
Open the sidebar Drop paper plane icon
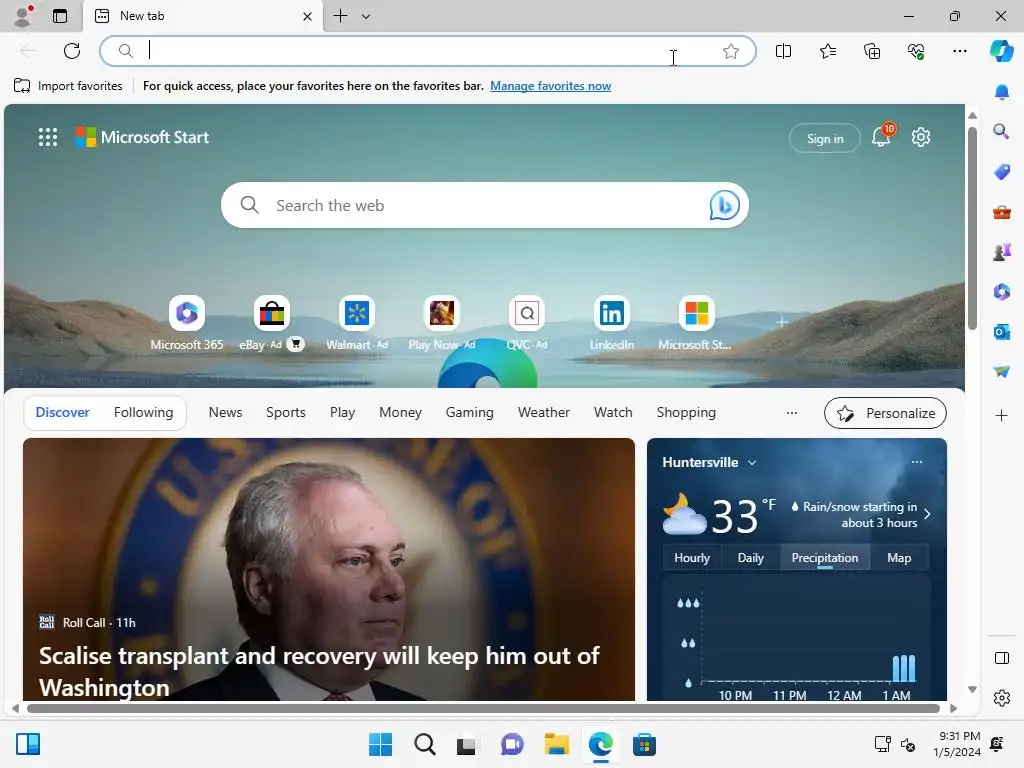tap(1001, 372)
